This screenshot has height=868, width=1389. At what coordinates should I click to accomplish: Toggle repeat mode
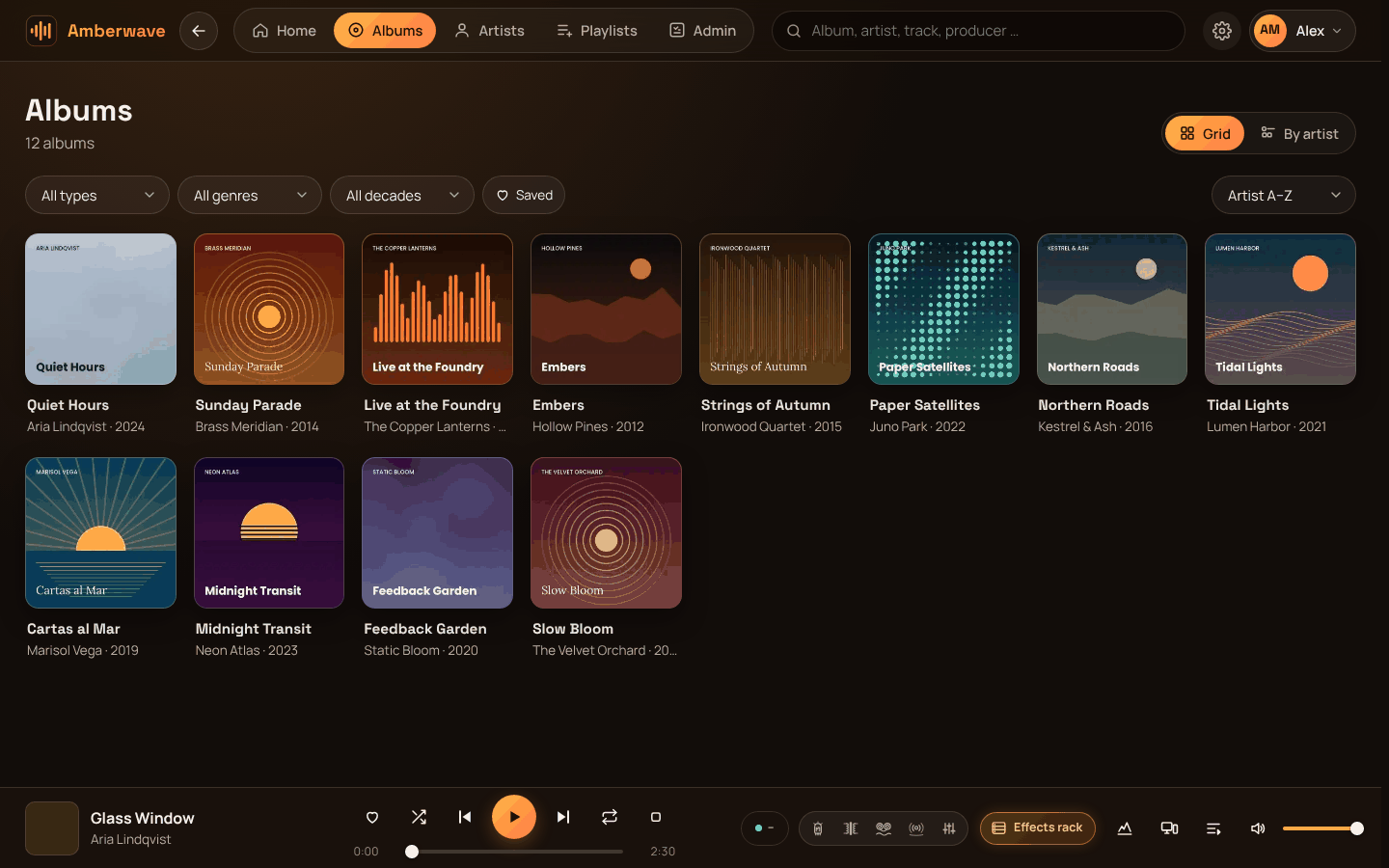610,817
